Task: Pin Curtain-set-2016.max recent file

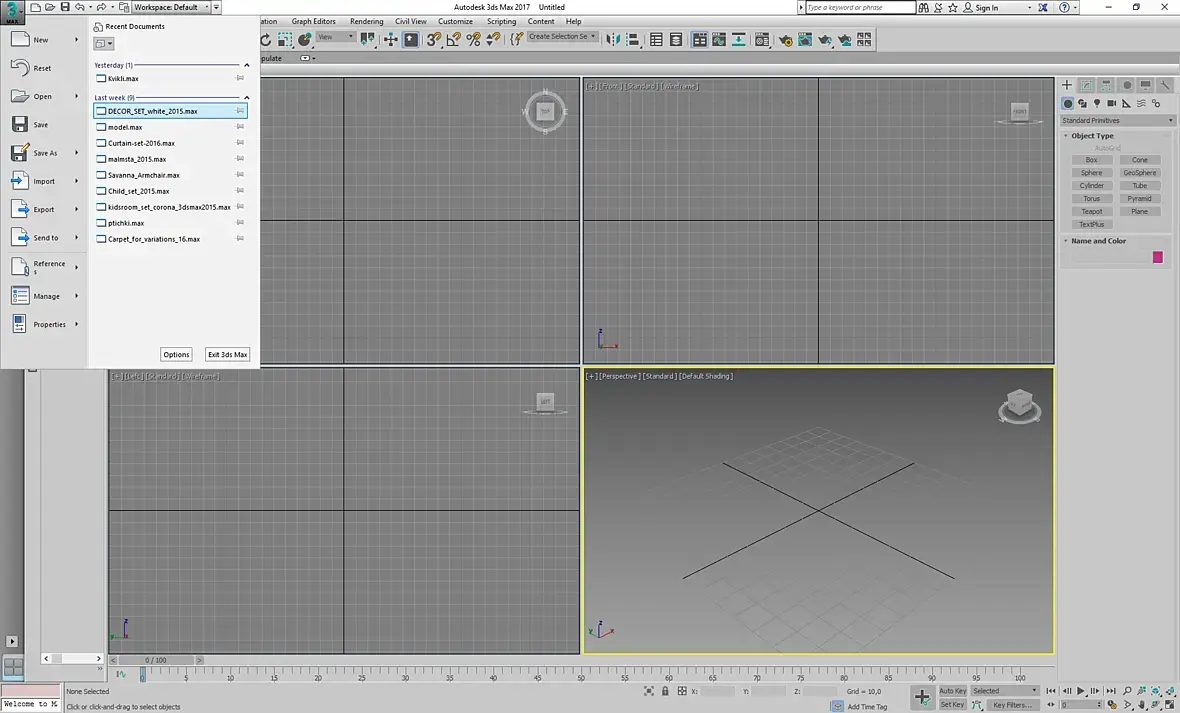Action: 240,142
